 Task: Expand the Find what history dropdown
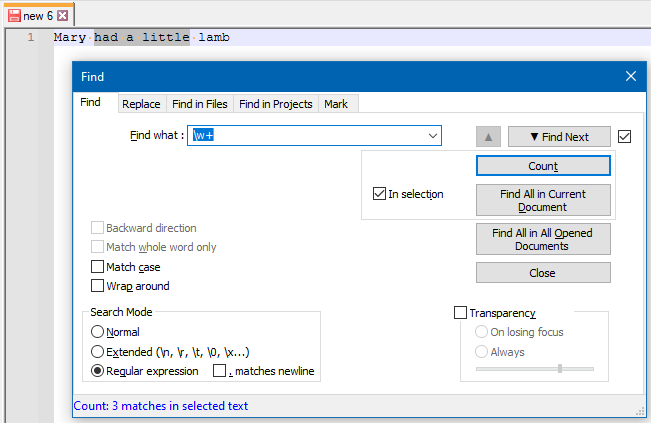click(433, 136)
